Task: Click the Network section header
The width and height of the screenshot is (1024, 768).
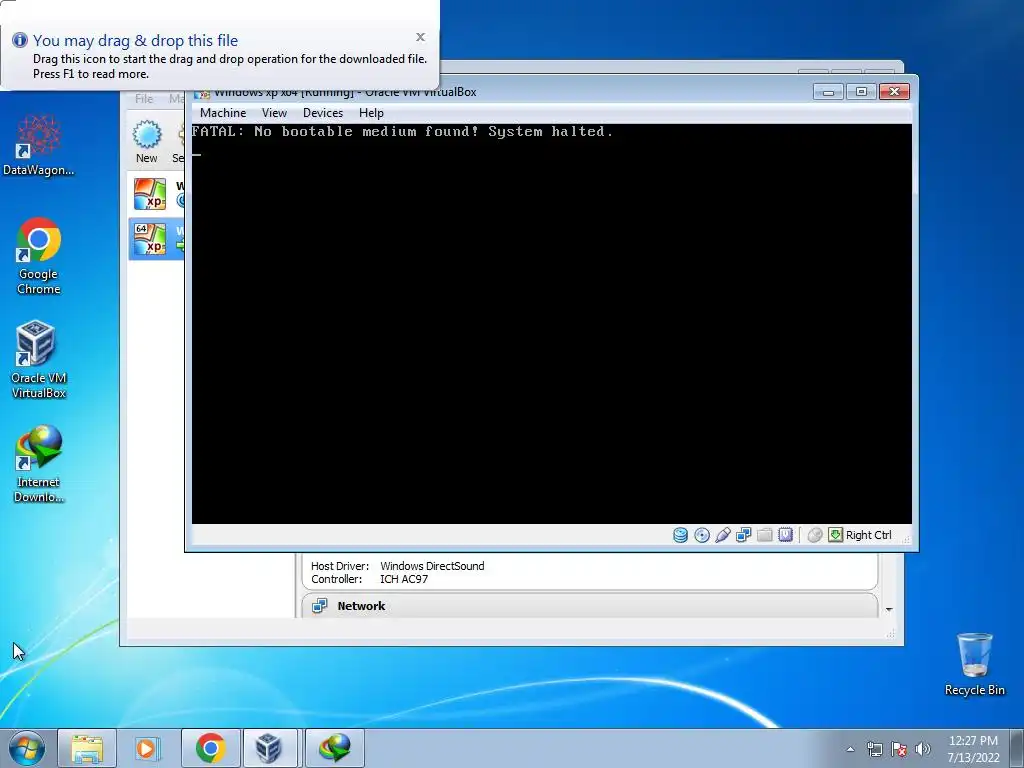Action: click(x=589, y=605)
